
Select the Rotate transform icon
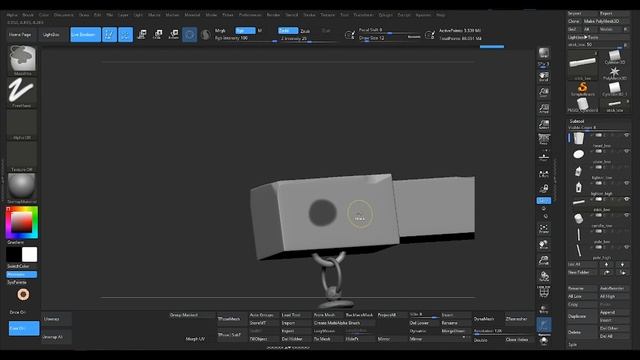click(x=173, y=35)
